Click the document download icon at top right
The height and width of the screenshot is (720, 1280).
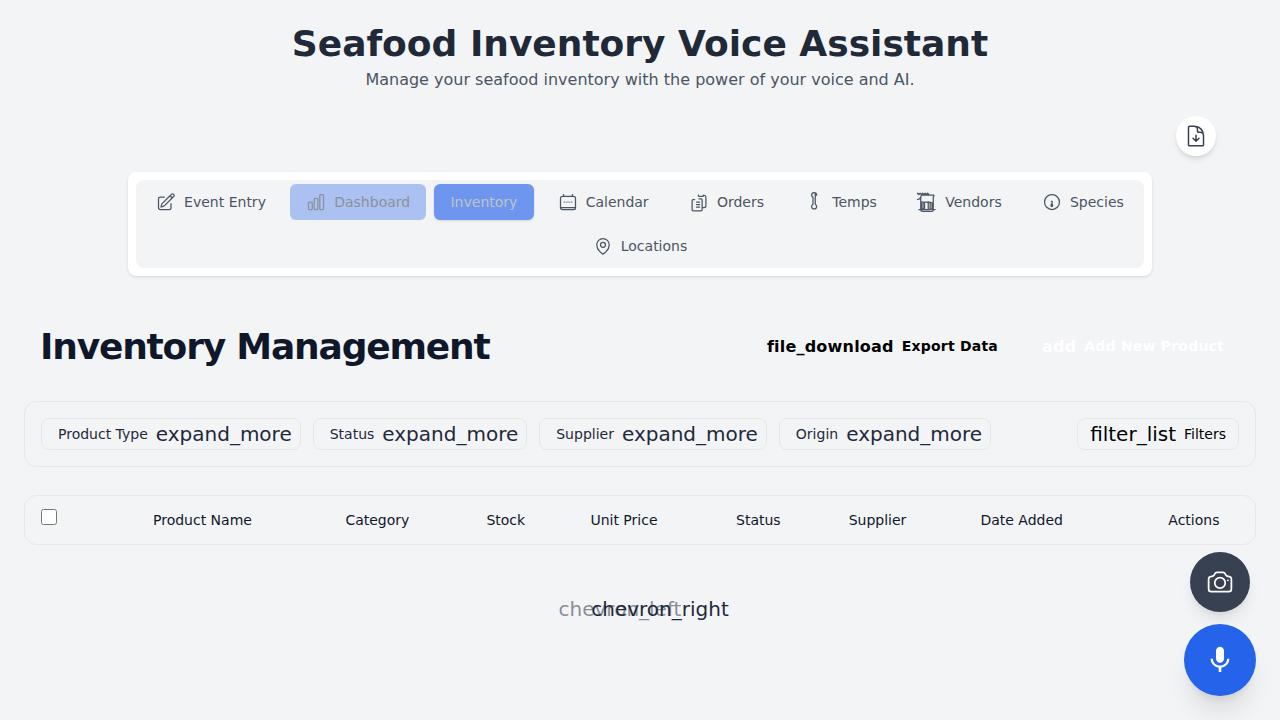point(1195,135)
